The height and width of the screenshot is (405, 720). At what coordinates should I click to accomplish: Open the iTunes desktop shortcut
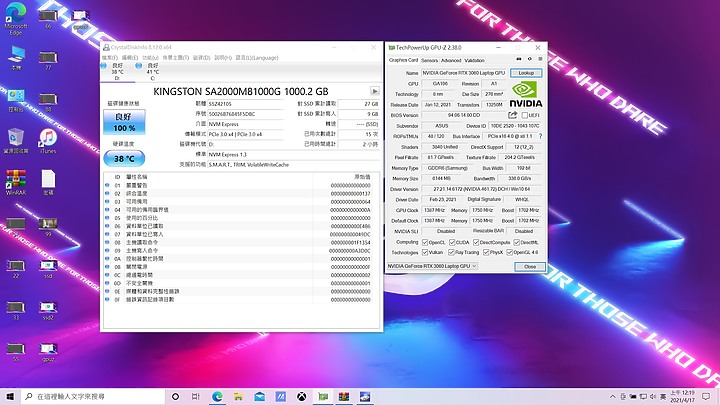tap(48, 141)
